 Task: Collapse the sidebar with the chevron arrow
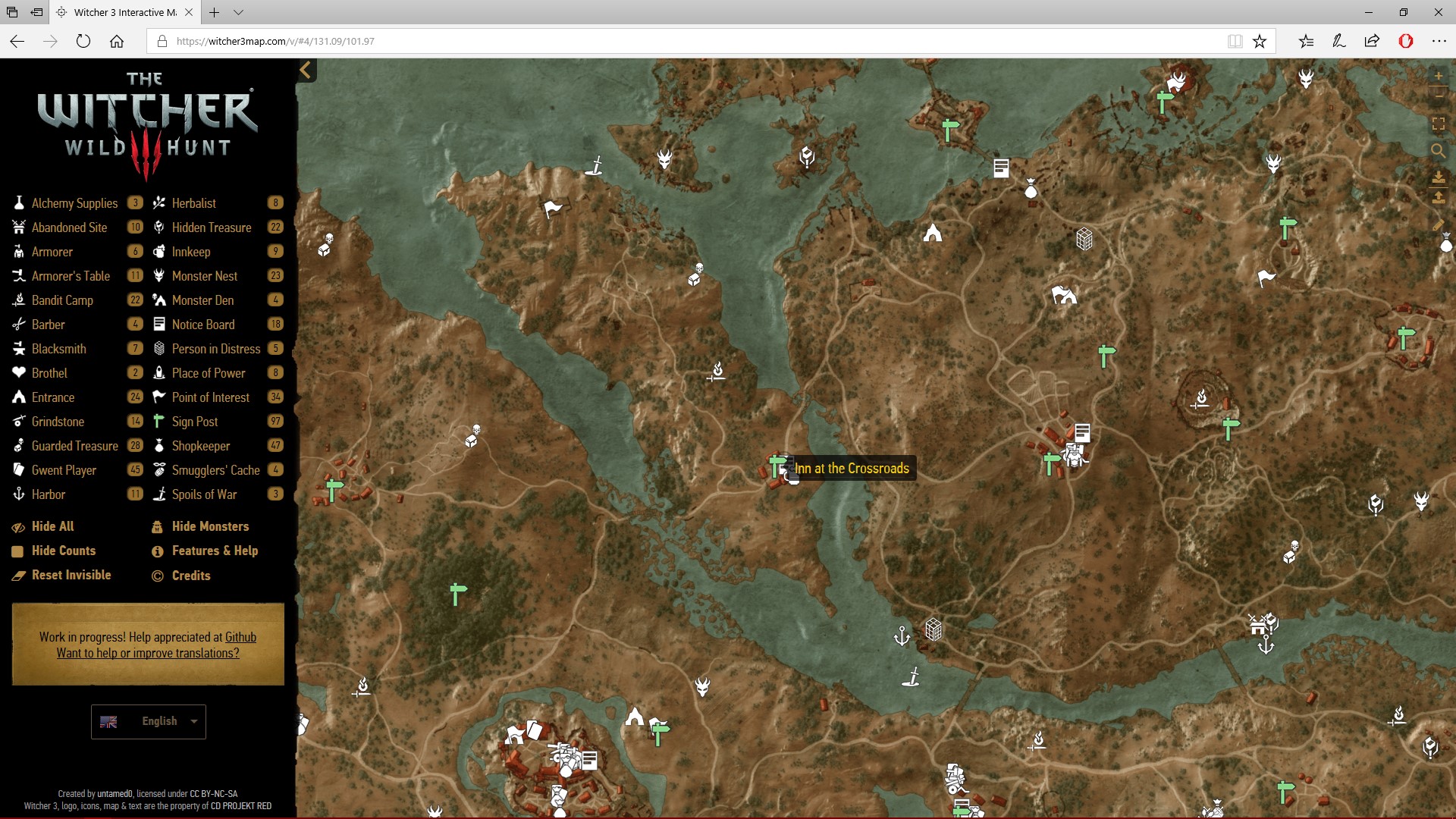(x=306, y=71)
